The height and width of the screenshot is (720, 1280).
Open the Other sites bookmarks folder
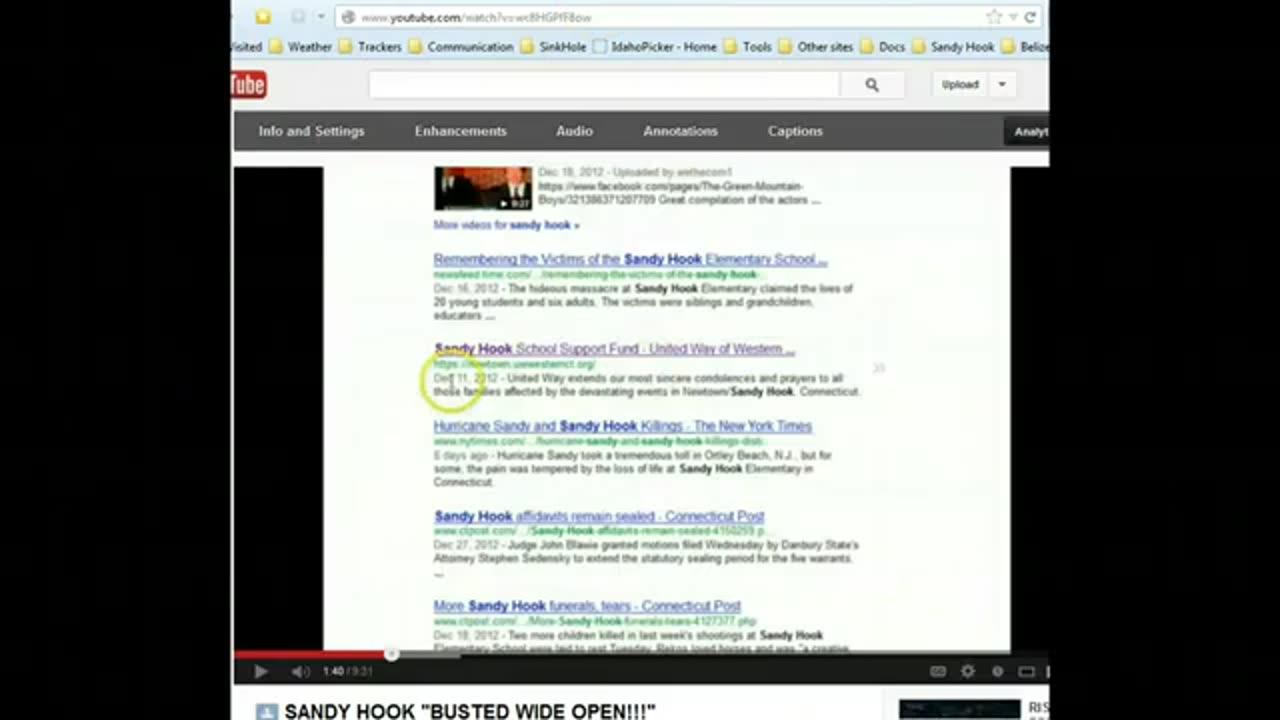click(816, 47)
